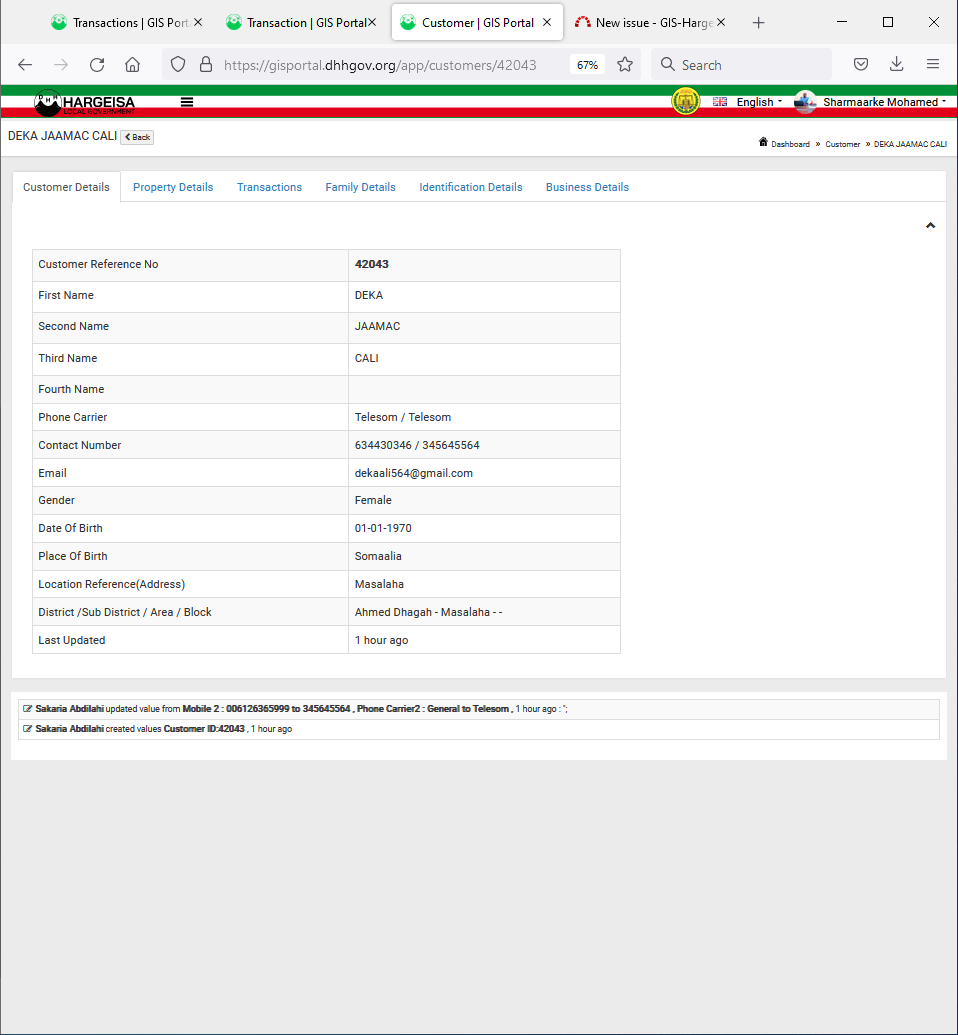Close the New issue tab
958x1035 pixels.
click(721, 22)
